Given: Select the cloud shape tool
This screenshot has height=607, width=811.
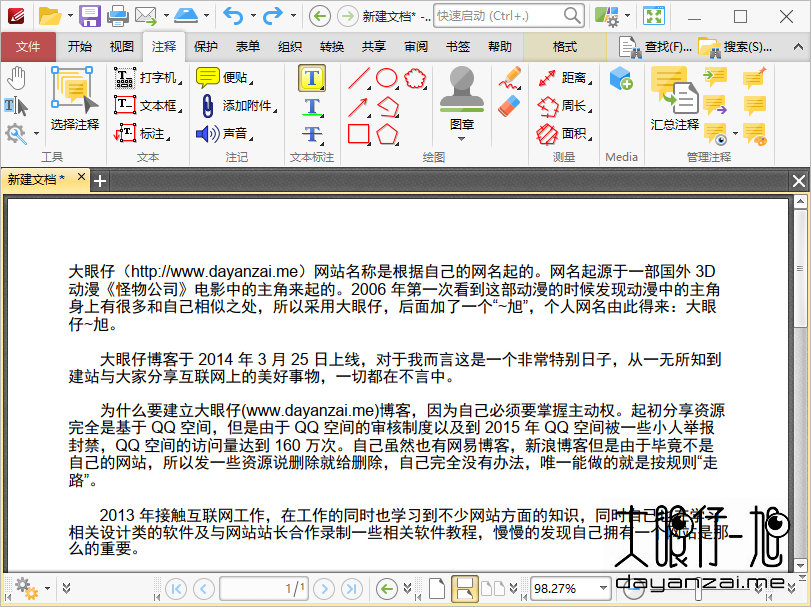Looking at the screenshot, I should point(415,78).
